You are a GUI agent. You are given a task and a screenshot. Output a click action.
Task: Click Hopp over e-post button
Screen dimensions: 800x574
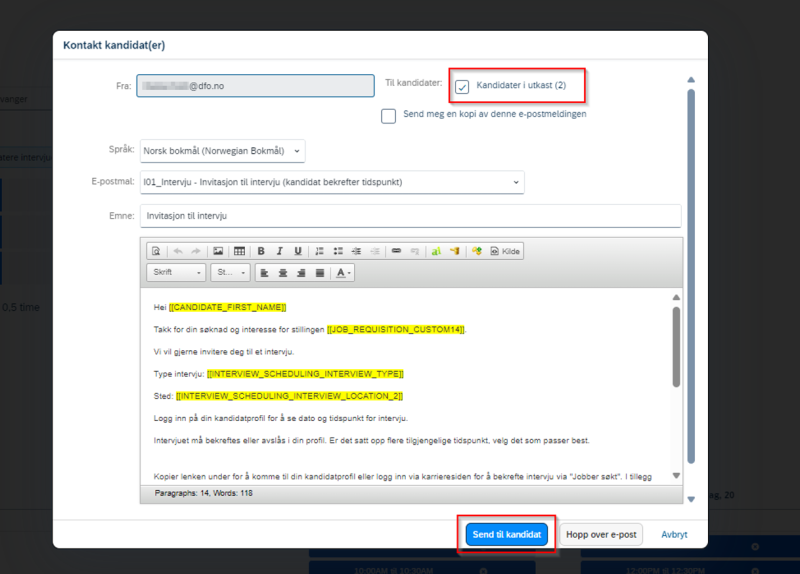point(601,534)
